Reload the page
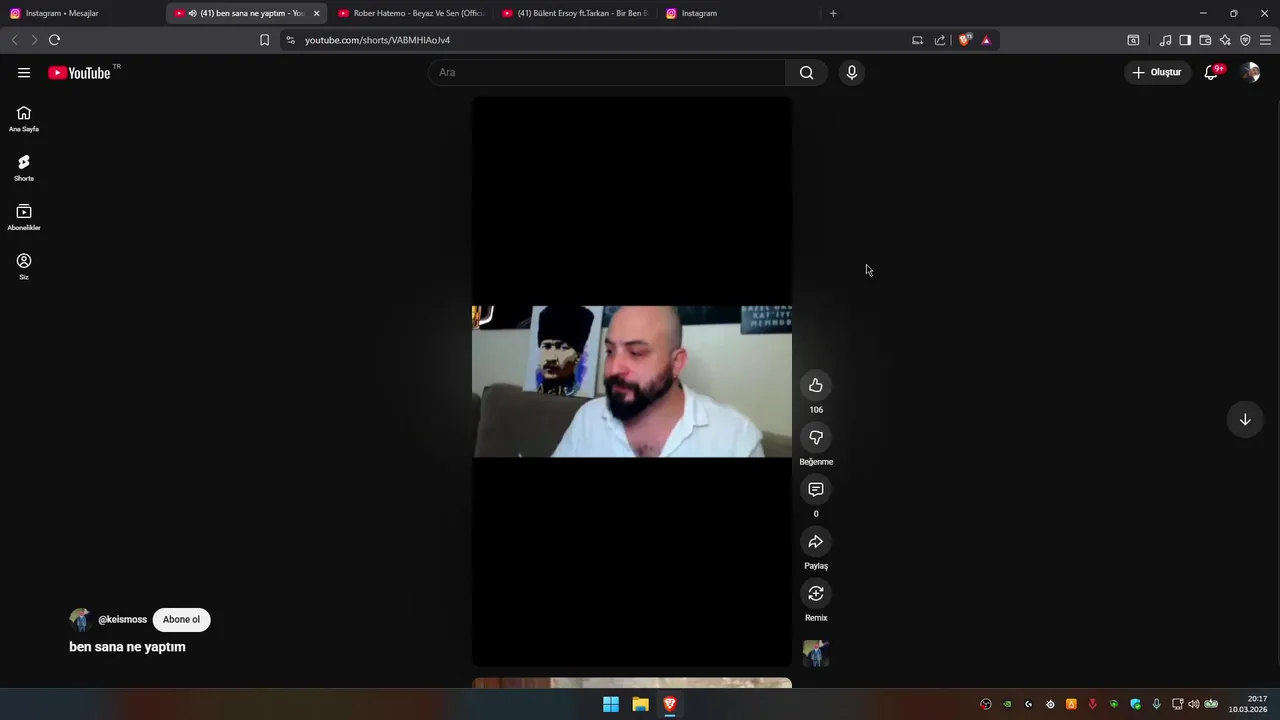The image size is (1280, 720). tap(54, 40)
